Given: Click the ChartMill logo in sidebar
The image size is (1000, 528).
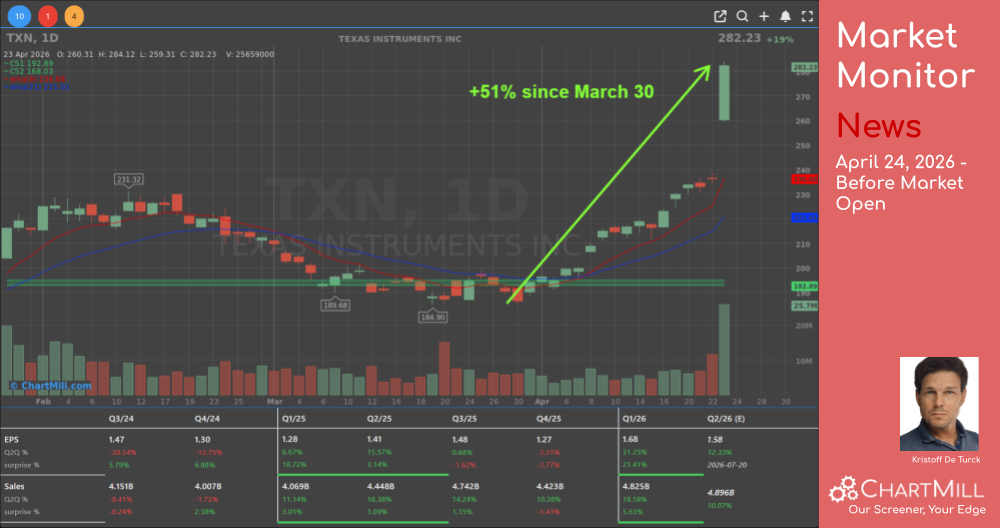Looking at the screenshot, I should pos(908,493).
